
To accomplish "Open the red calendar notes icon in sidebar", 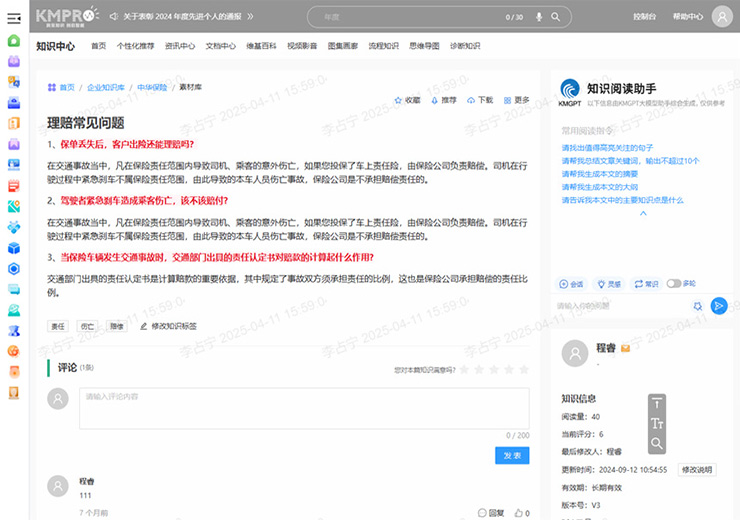I will tap(14, 185).
